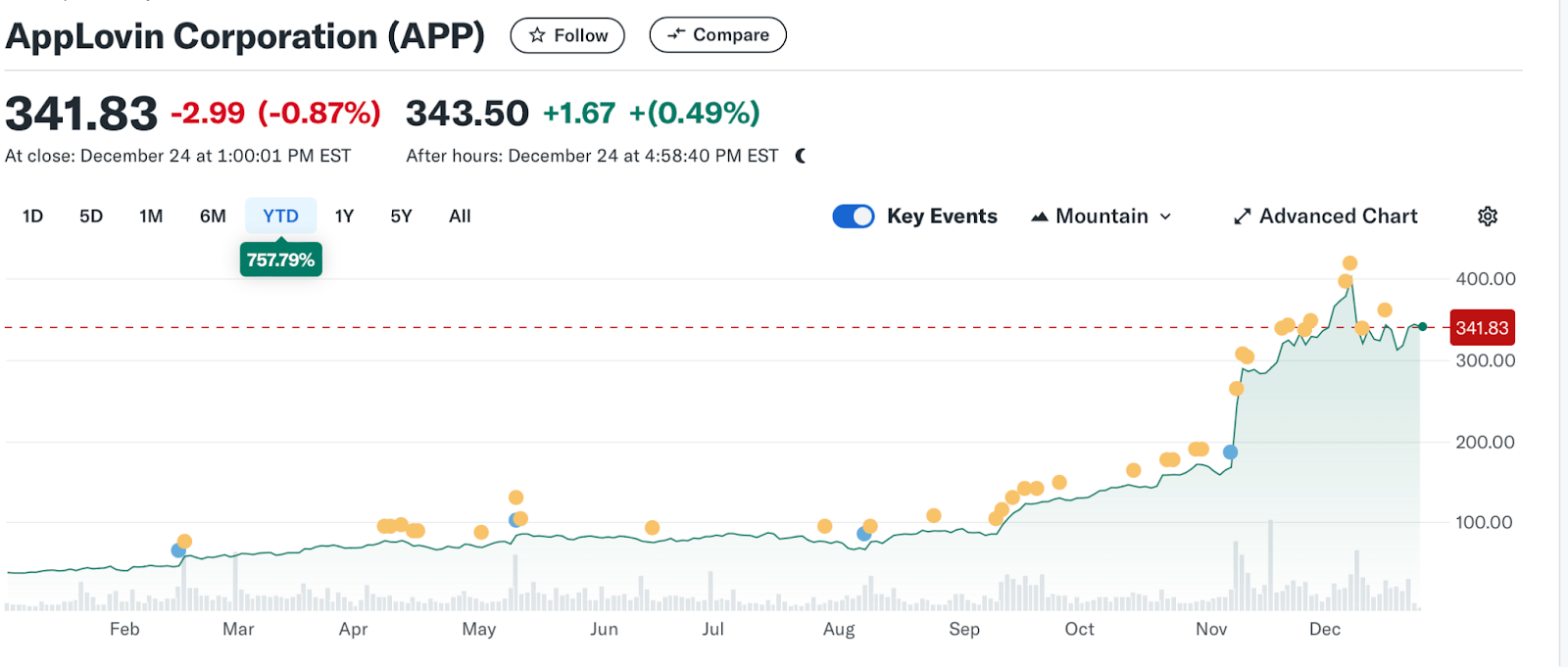The width and height of the screenshot is (1568, 667).
Task: Click the Mountain chart type icon
Action: pyautogui.click(x=1040, y=216)
